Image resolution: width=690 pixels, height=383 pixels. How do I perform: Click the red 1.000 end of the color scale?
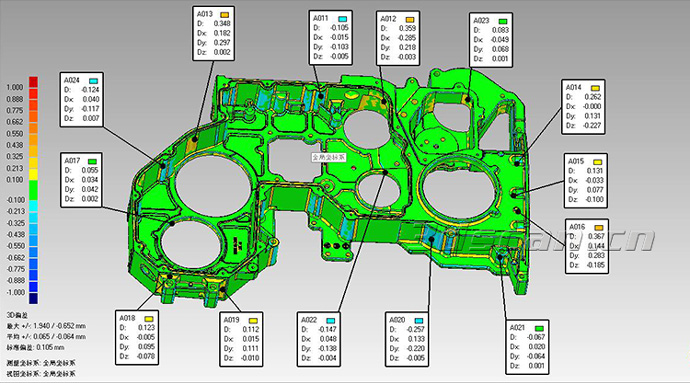pos(33,82)
